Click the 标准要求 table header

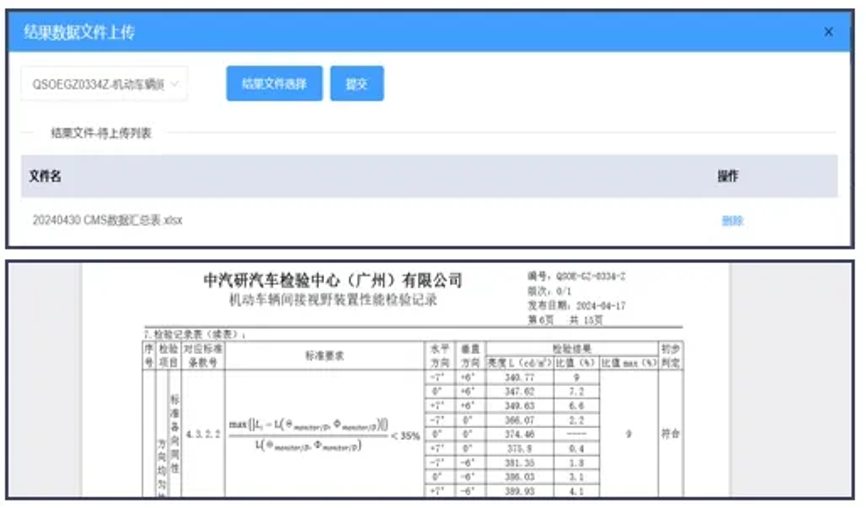[x=324, y=356]
